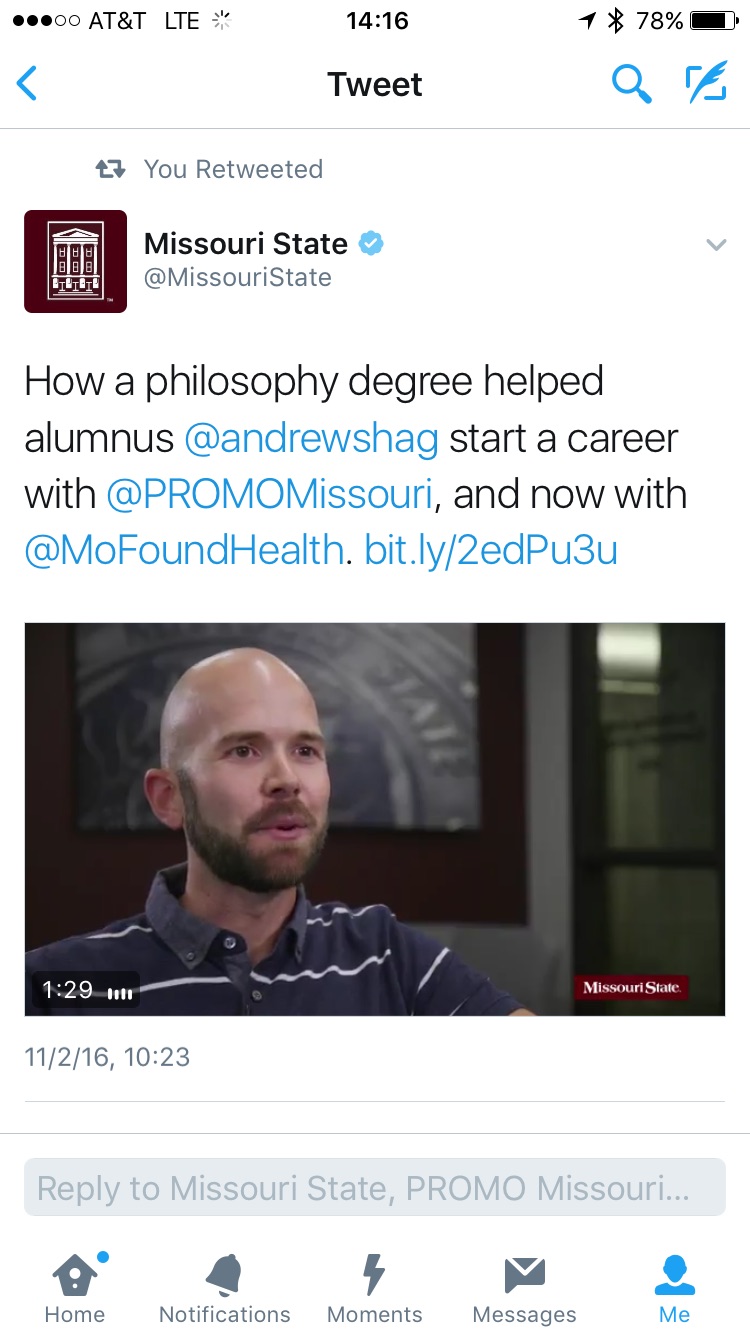Open the Notifications tab
The image size is (750, 1334).
(225, 1288)
